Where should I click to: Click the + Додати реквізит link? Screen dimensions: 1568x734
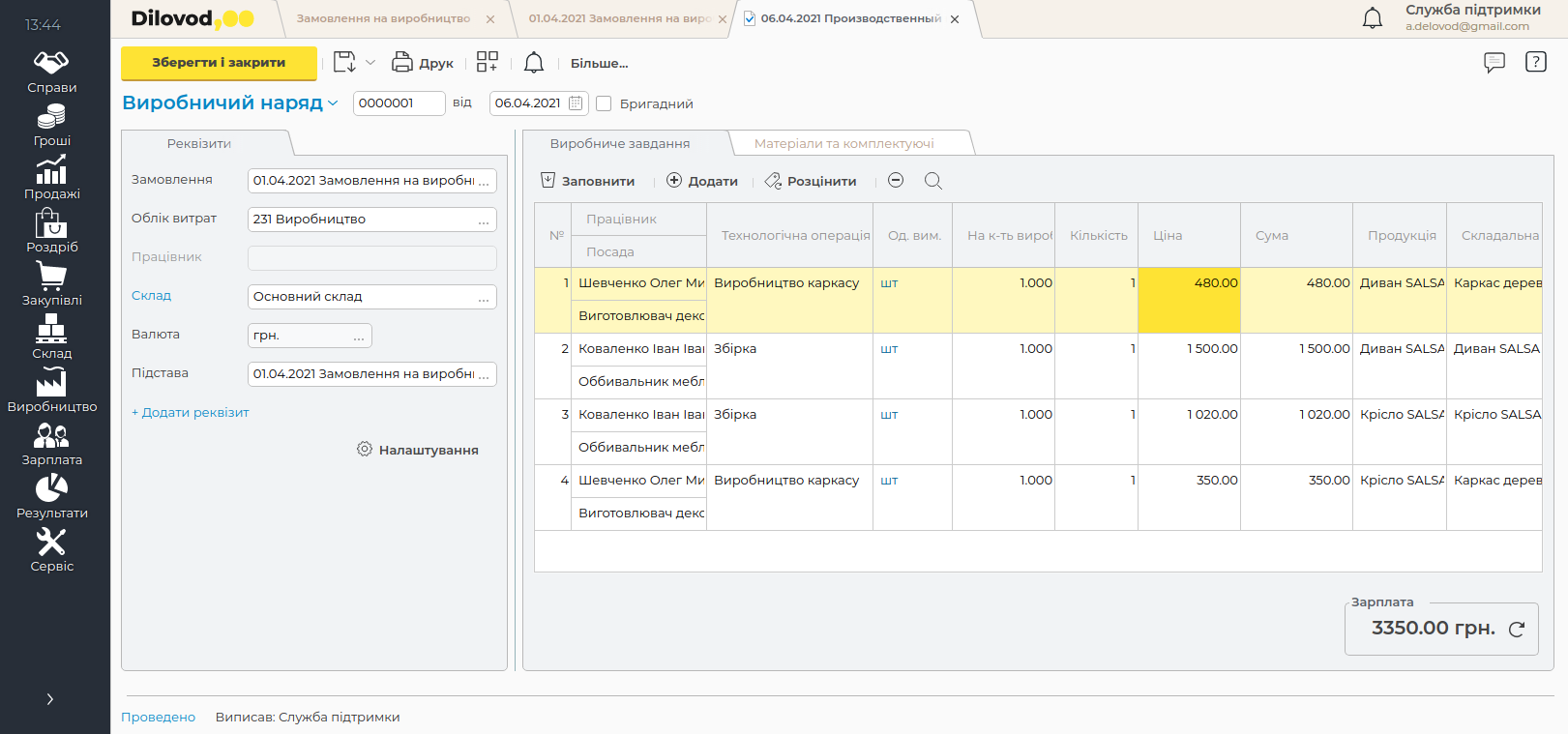pos(191,413)
